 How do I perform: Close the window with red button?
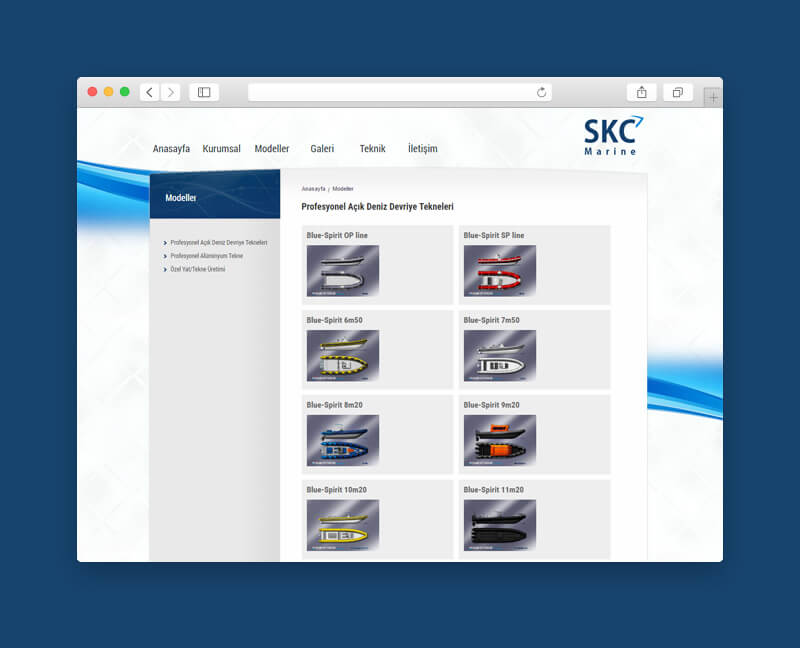[92, 91]
